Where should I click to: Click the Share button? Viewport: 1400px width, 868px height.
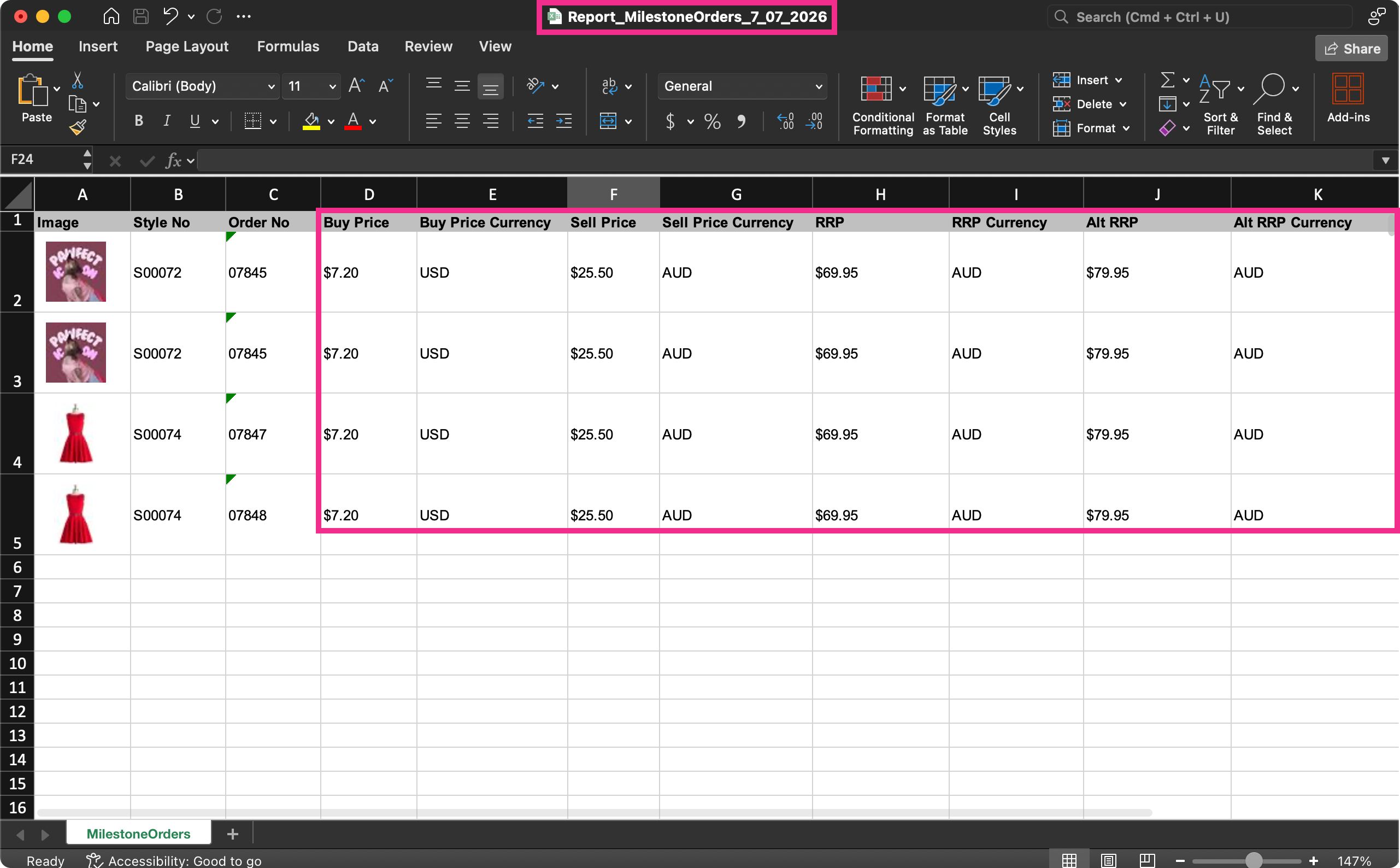click(1351, 48)
